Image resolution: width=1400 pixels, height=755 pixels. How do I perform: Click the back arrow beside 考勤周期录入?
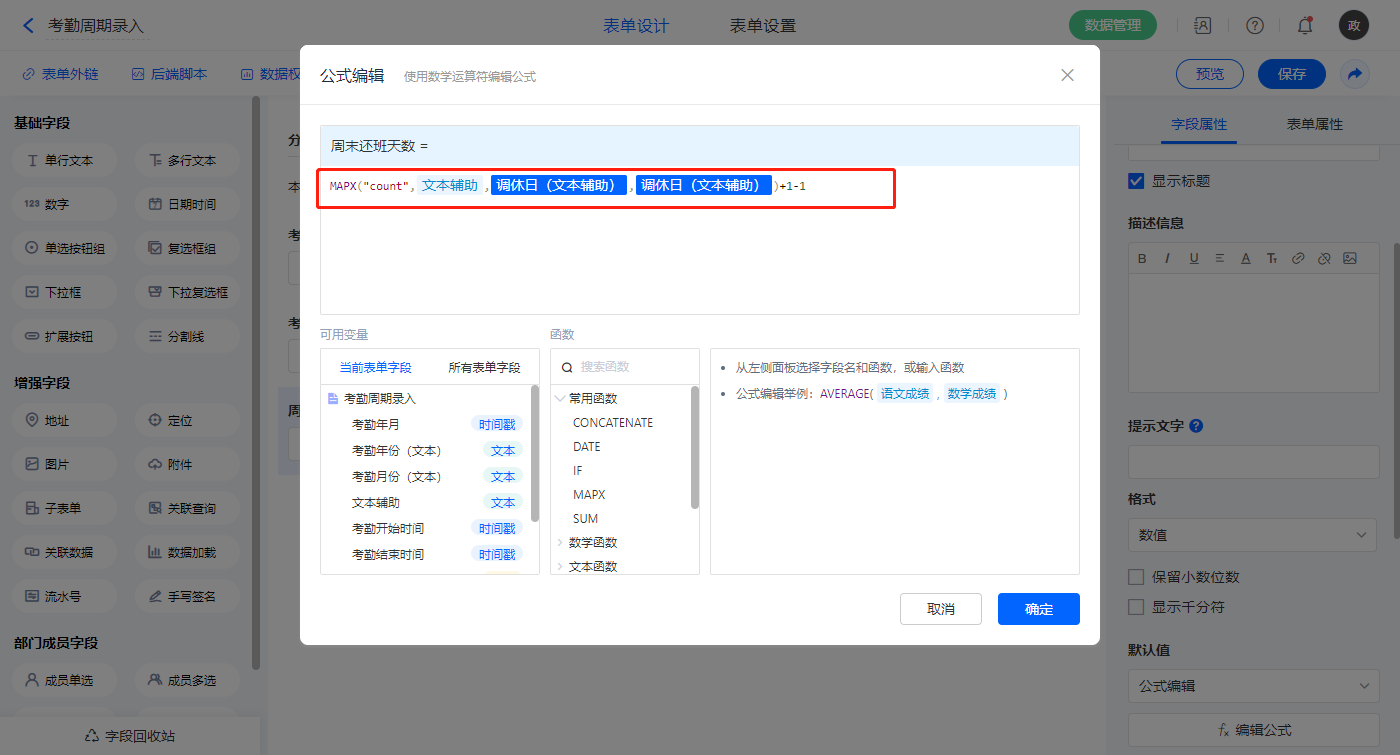28,26
